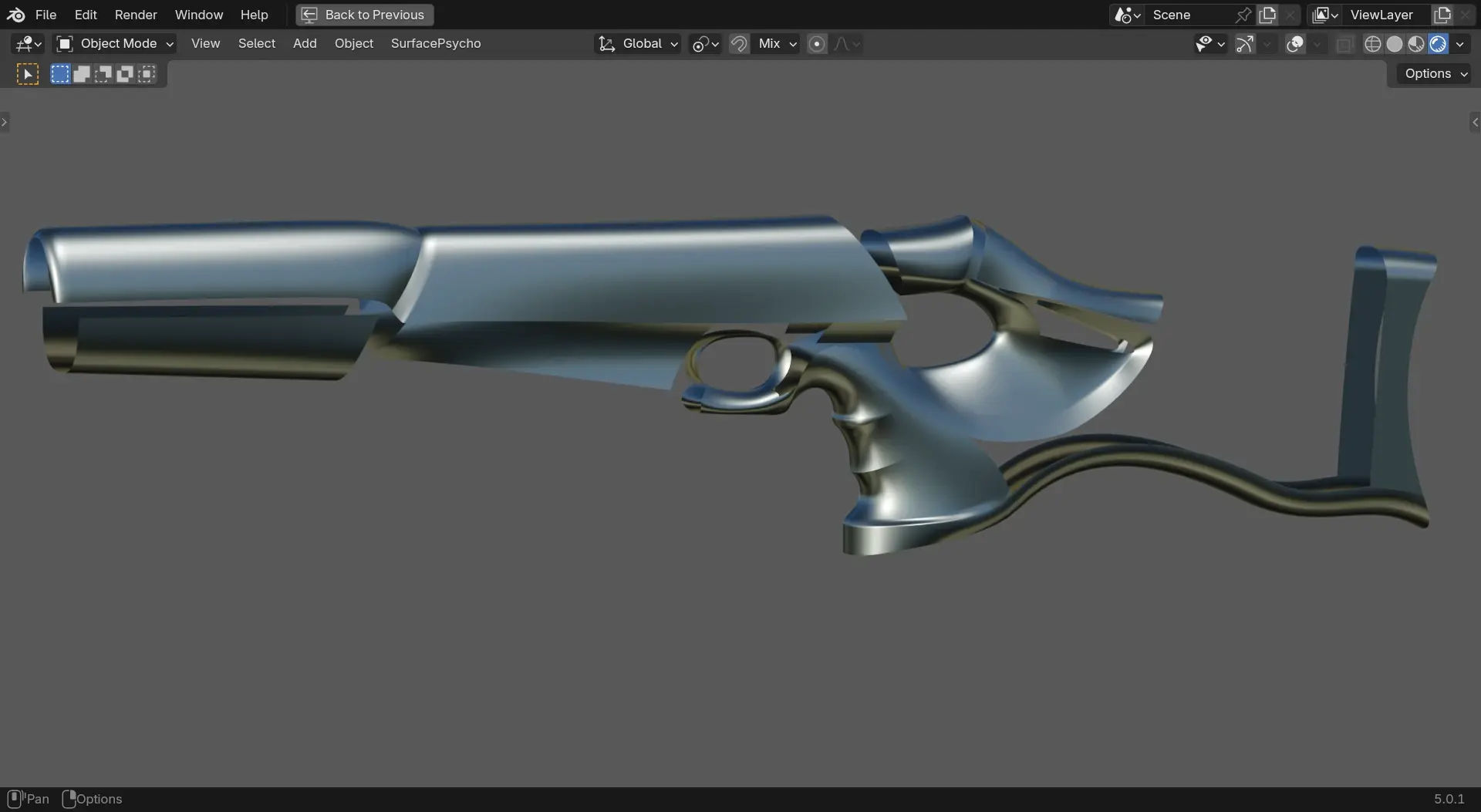1481x812 pixels.
Task: Toggle viewport overlays display
Action: pos(1295,44)
